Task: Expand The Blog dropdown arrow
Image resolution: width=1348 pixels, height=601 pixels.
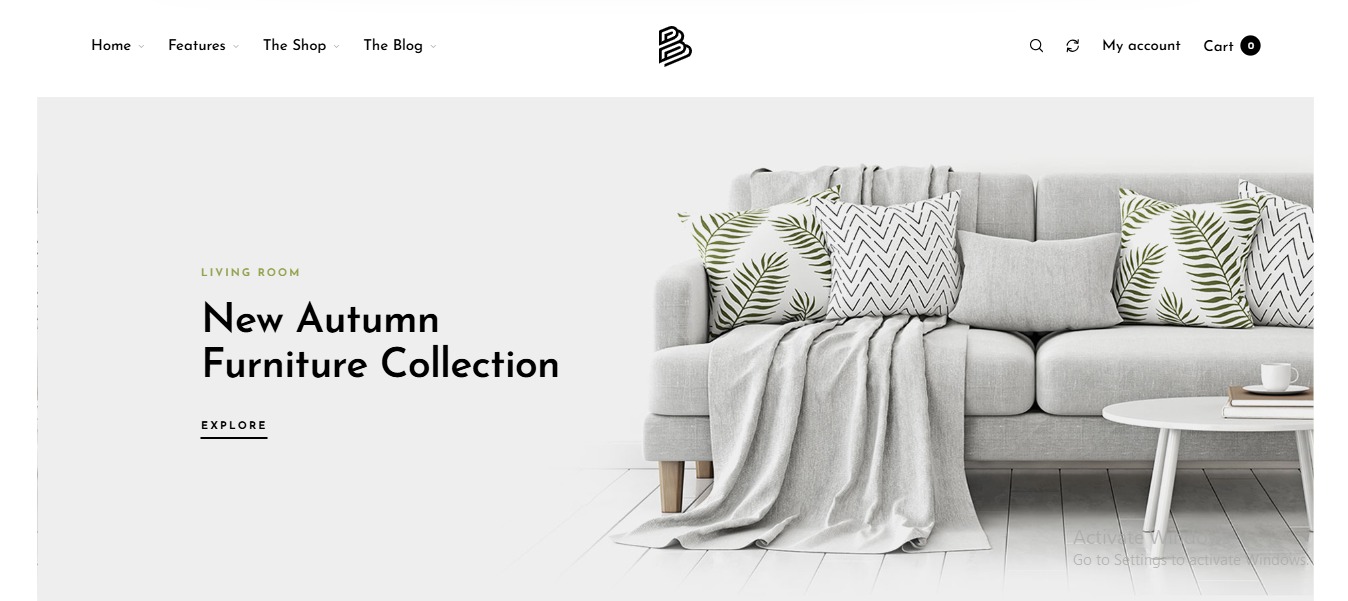Action: tap(433, 47)
